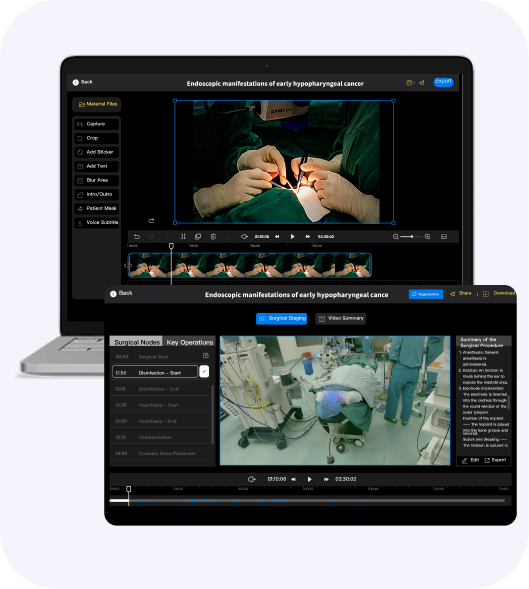Click the tablet video progress bar

(307, 500)
